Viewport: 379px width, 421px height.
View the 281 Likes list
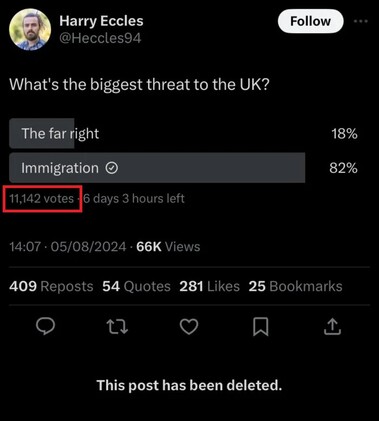tap(209, 286)
